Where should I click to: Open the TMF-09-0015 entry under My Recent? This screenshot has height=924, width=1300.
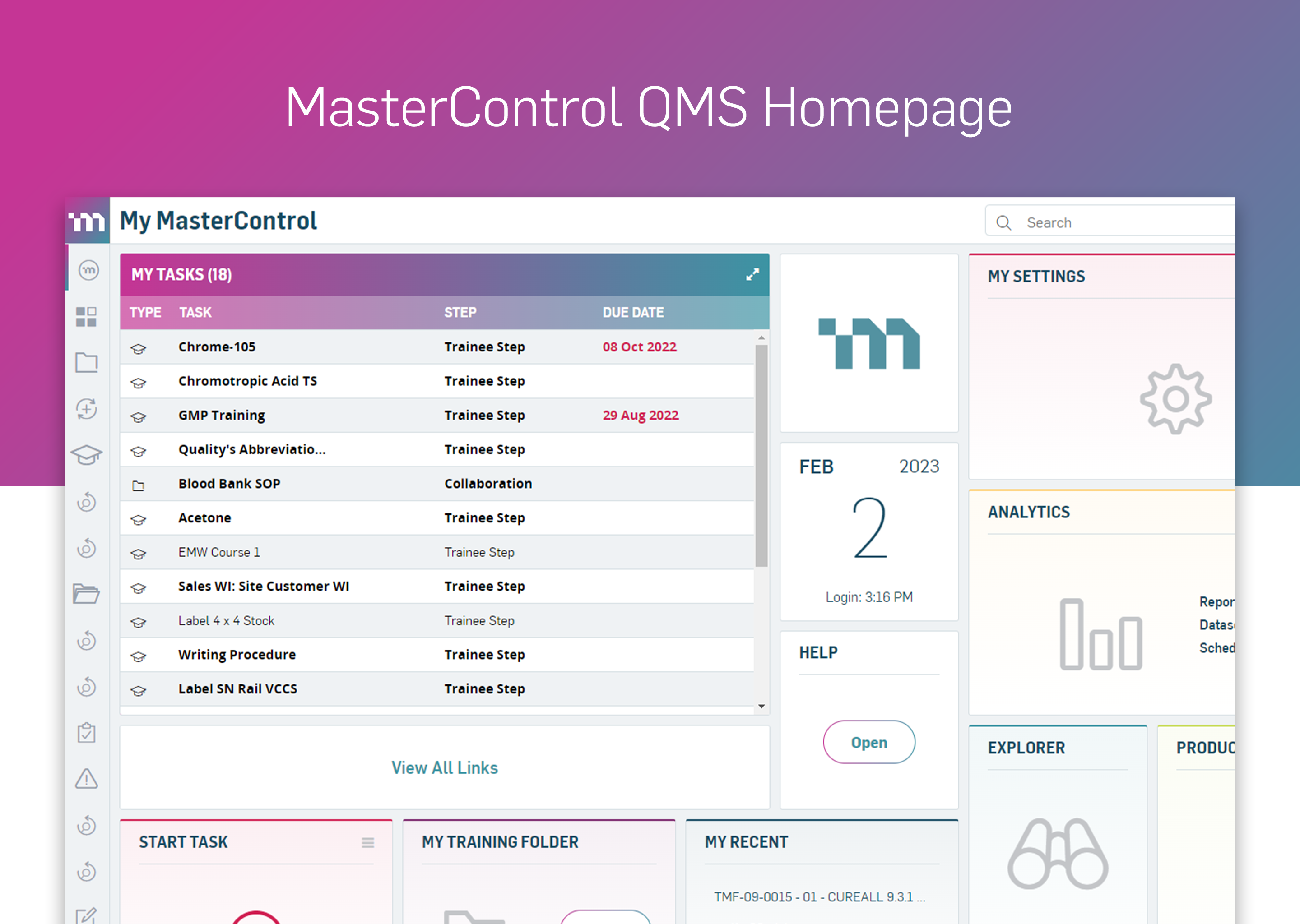pyautogui.click(x=820, y=896)
